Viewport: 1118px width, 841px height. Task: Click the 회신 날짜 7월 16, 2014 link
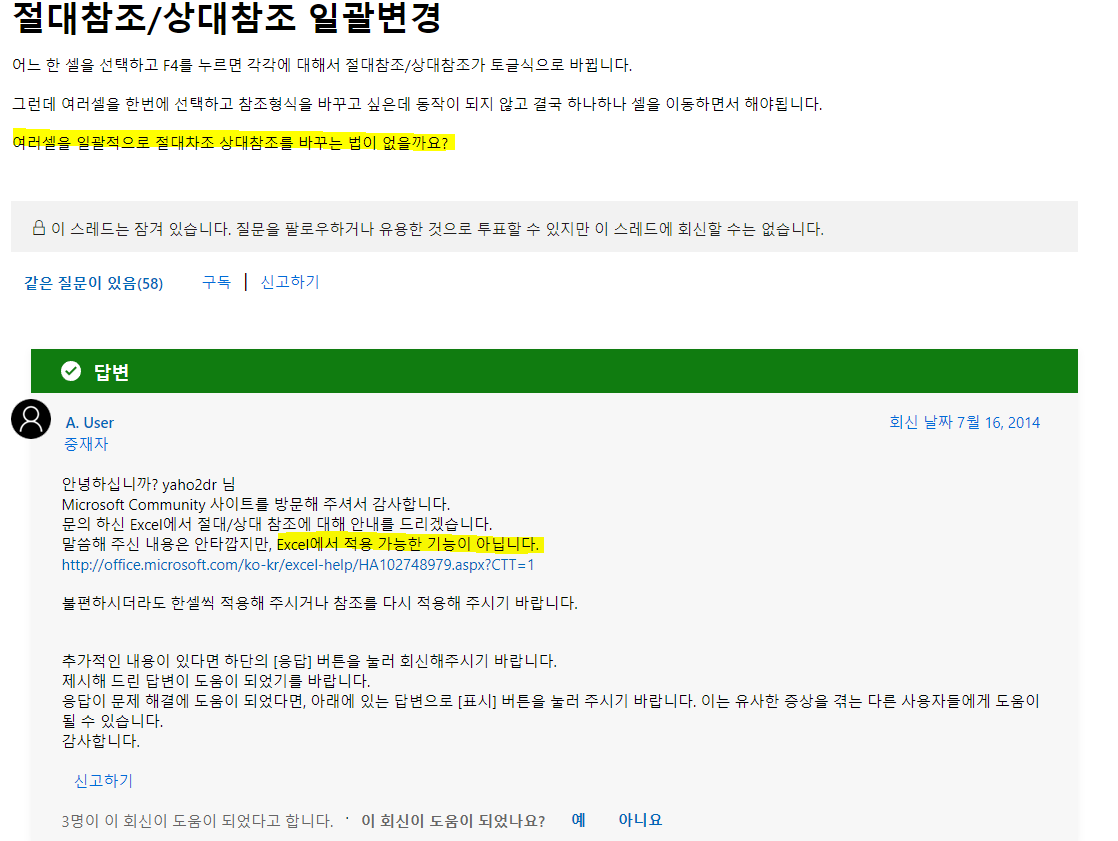[x=964, y=423]
